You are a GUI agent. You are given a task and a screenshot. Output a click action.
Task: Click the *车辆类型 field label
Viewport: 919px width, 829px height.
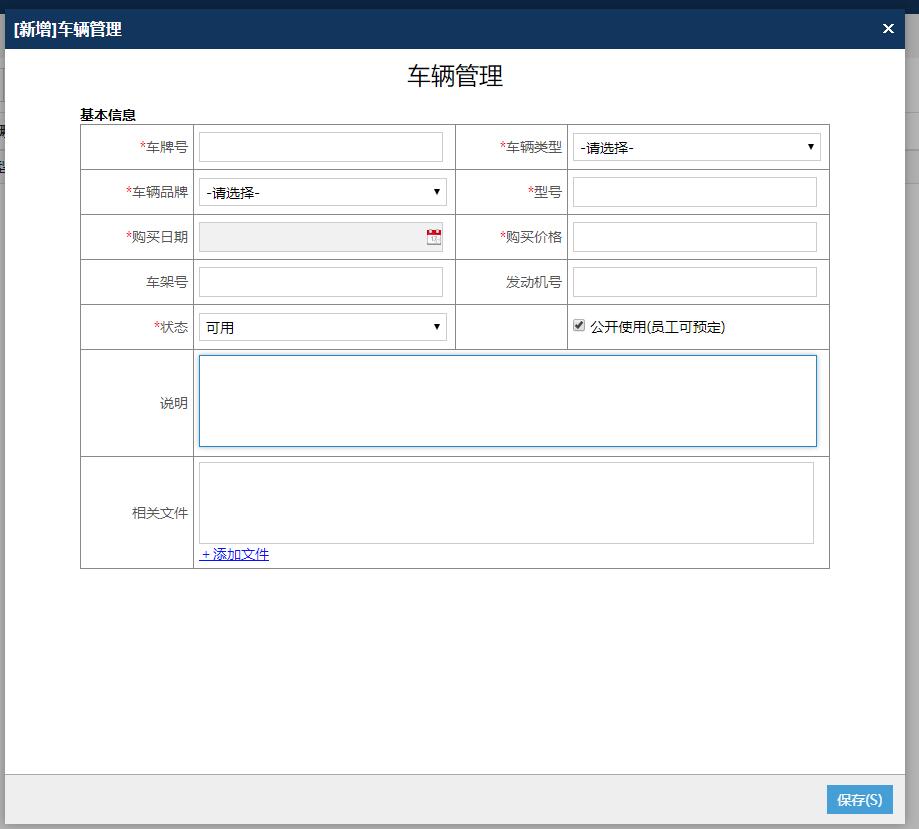(530, 147)
